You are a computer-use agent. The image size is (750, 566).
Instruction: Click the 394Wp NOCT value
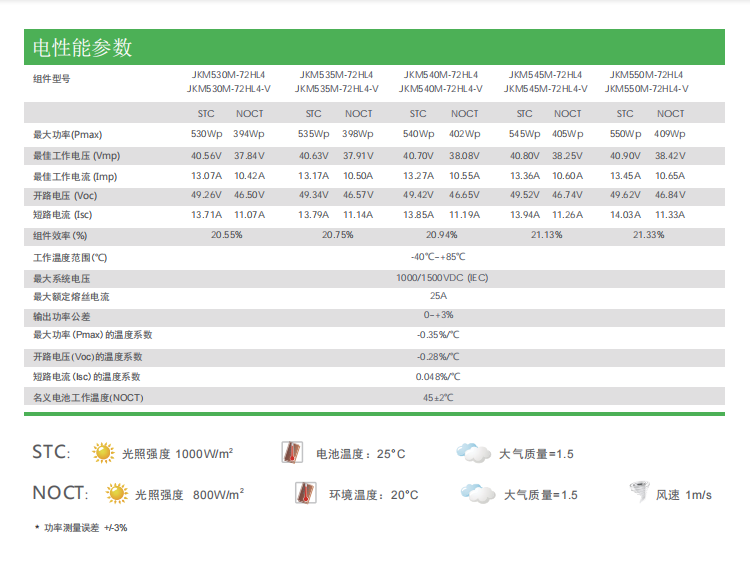click(x=249, y=134)
